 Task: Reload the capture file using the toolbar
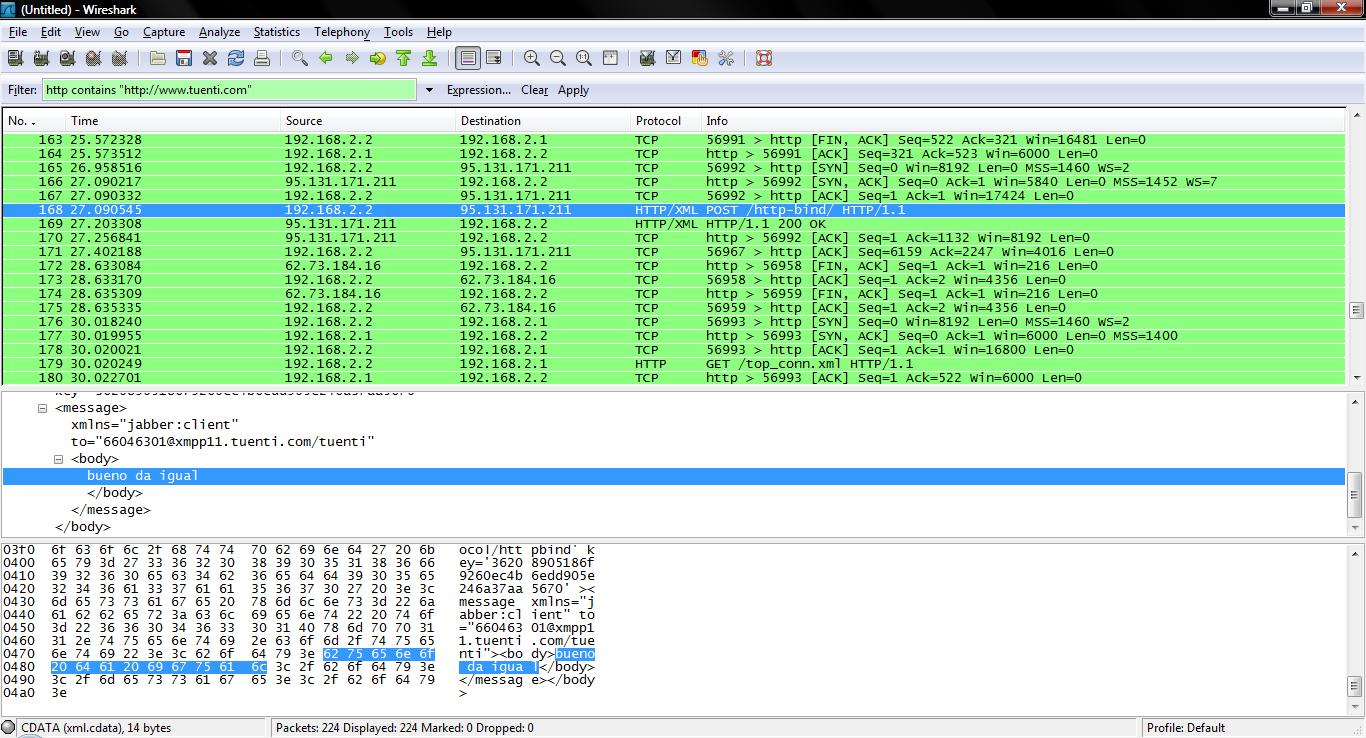236,58
